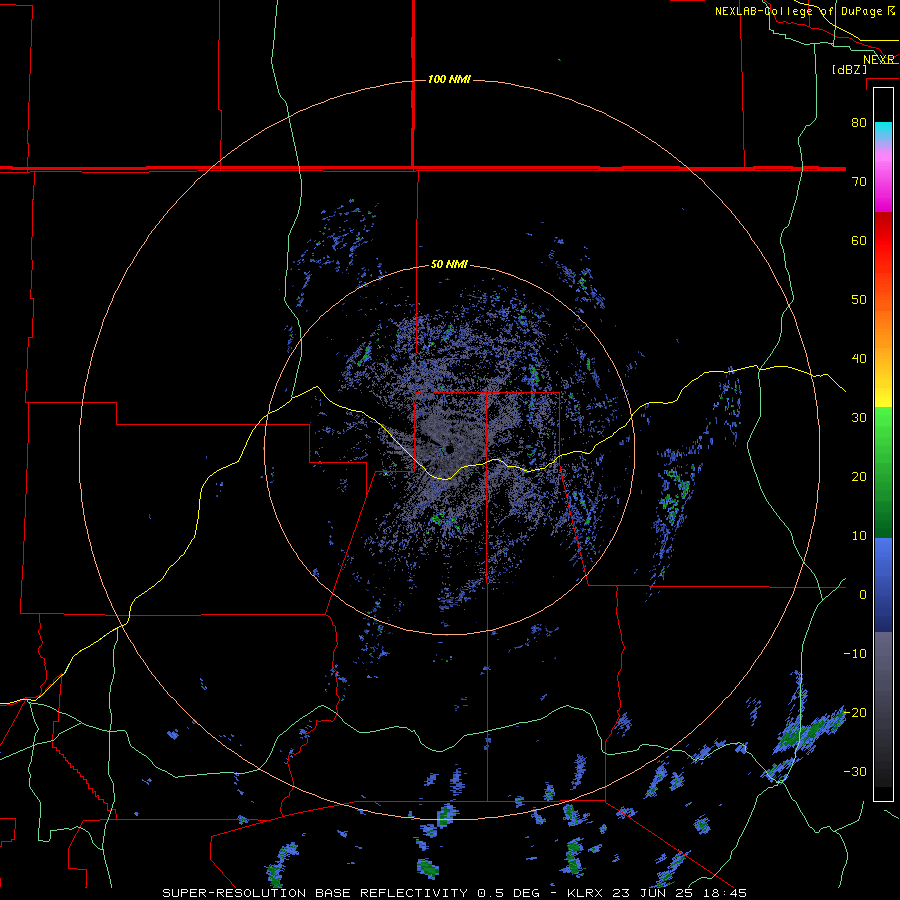
Task: Click the bright green segment of color bar
Action: (x=883, y=430)
